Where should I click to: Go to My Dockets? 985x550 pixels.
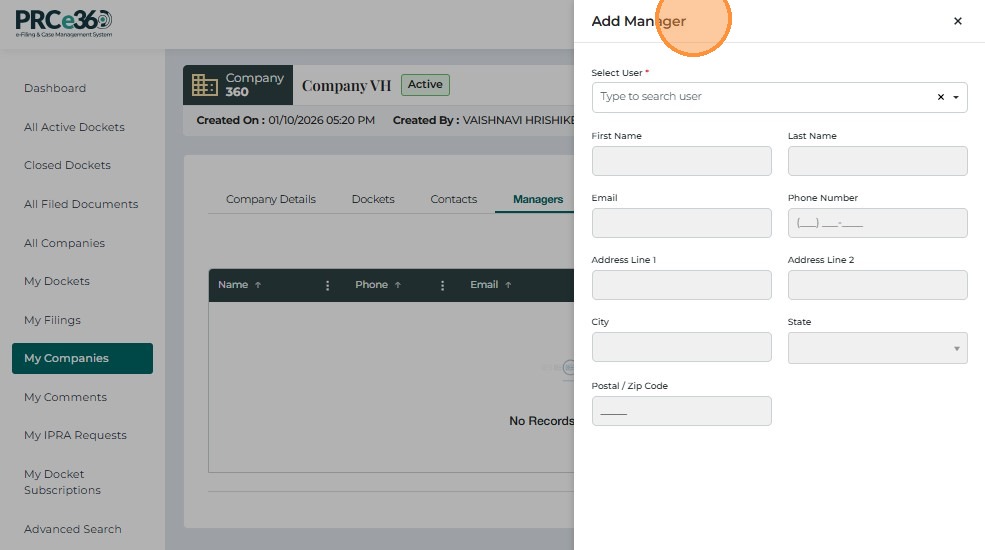pos(57,281)
